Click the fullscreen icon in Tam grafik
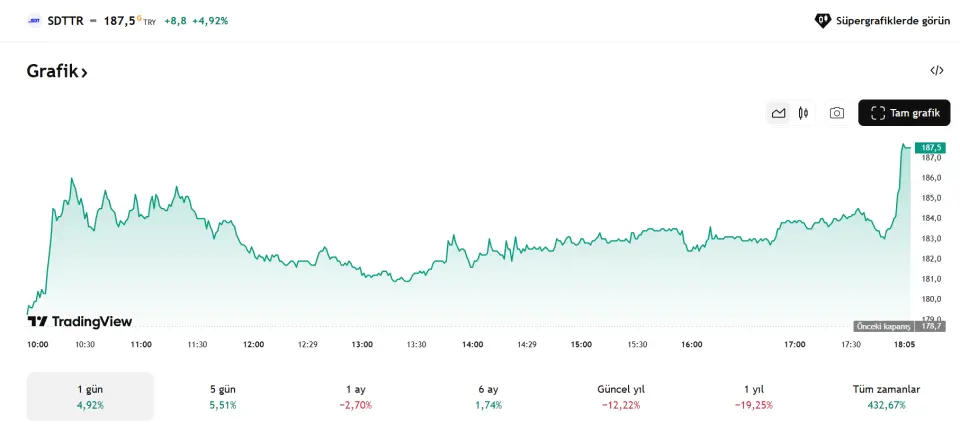Viewport: 960px width, 424px height. (x=878, y=113)
